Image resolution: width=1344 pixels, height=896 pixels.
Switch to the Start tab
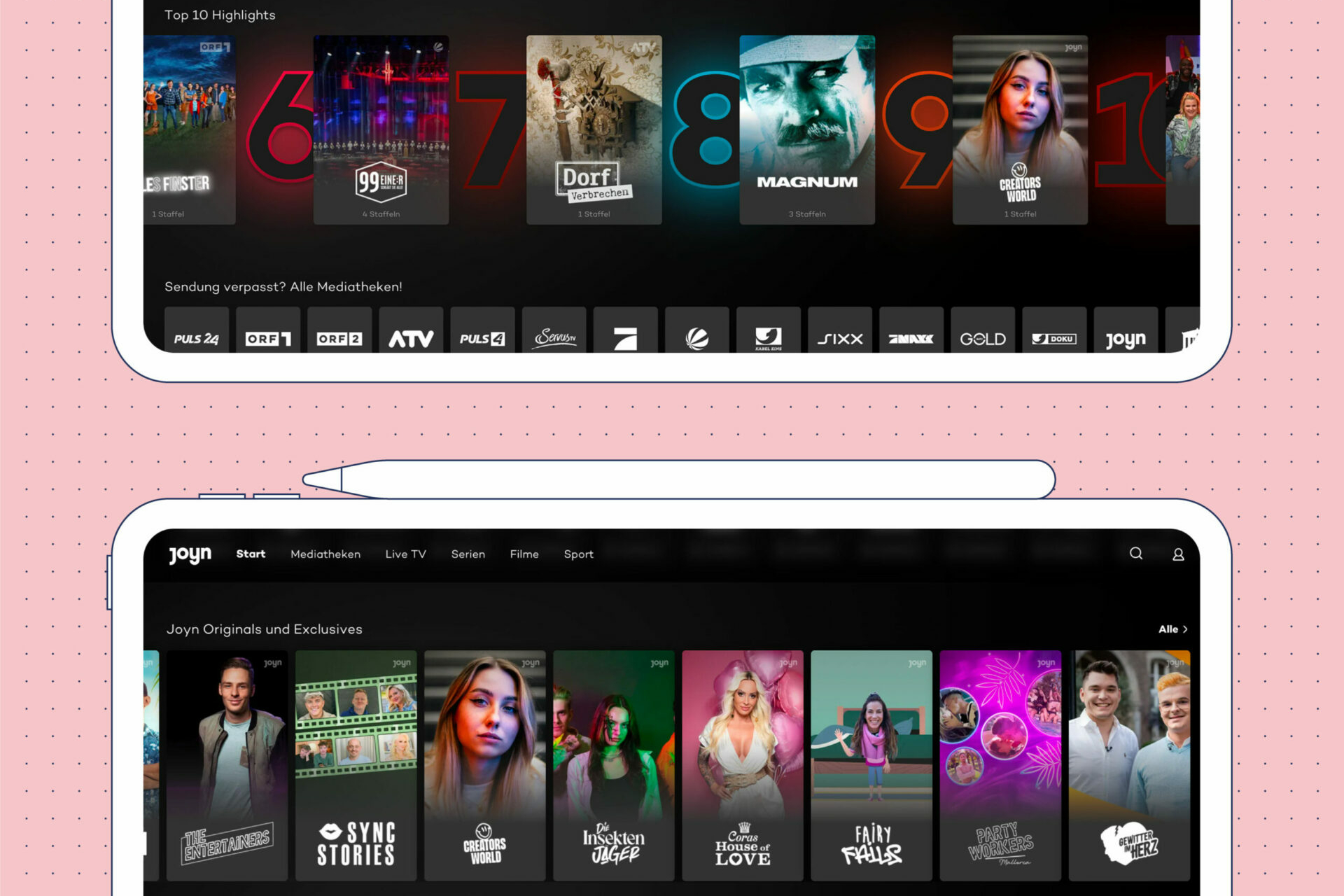pyautogui.click(x=251, y=554)
